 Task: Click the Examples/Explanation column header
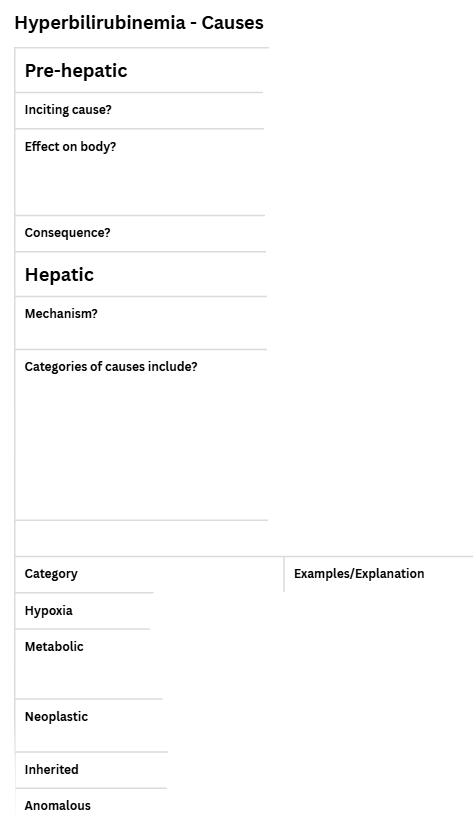(379, 574)
